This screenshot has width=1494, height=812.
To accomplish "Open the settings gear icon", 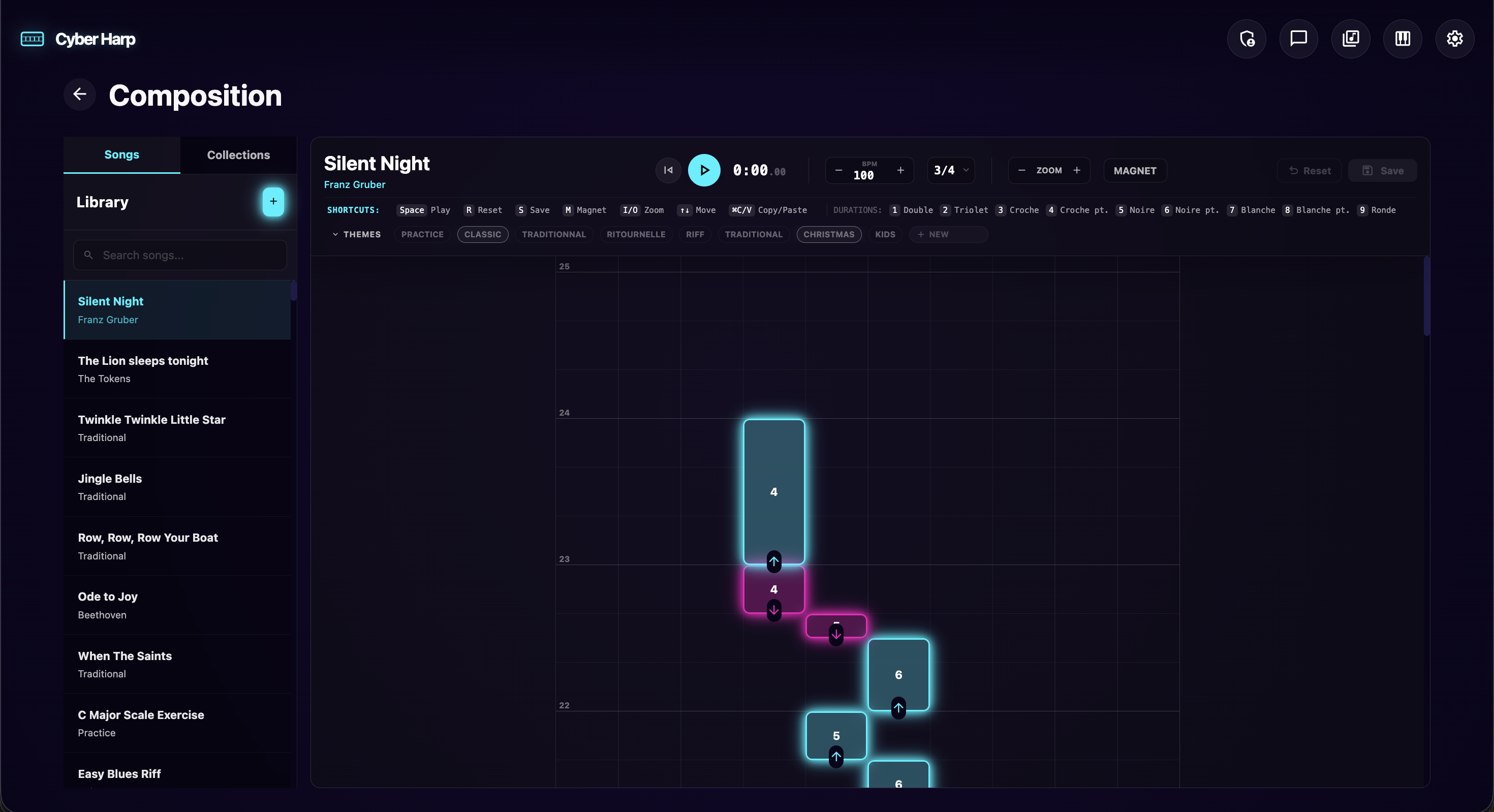I will pos(1454,39).
